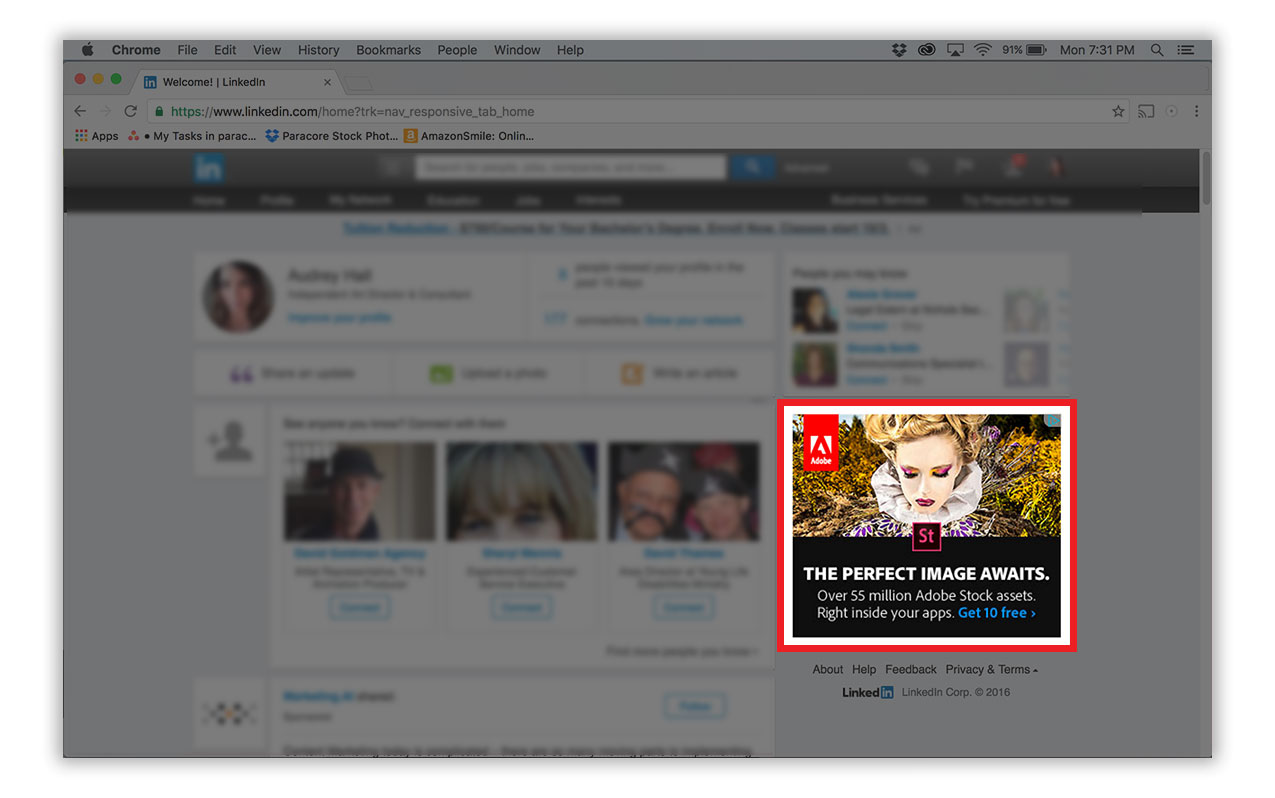Open the Chrome application menu
This screenshot has height=798, width=1275.
pyautogui.click(x=136, y=50)
